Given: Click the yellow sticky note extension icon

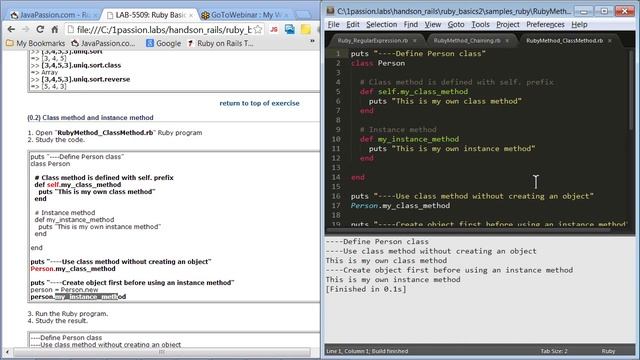Looking at the screenshot, I should [305, 29].
